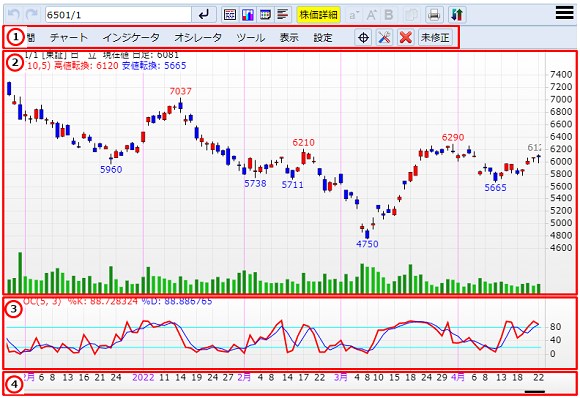This screenshot has width=580, height=398.
Task: Open the hamburger menu
Action: coord(564,13)
